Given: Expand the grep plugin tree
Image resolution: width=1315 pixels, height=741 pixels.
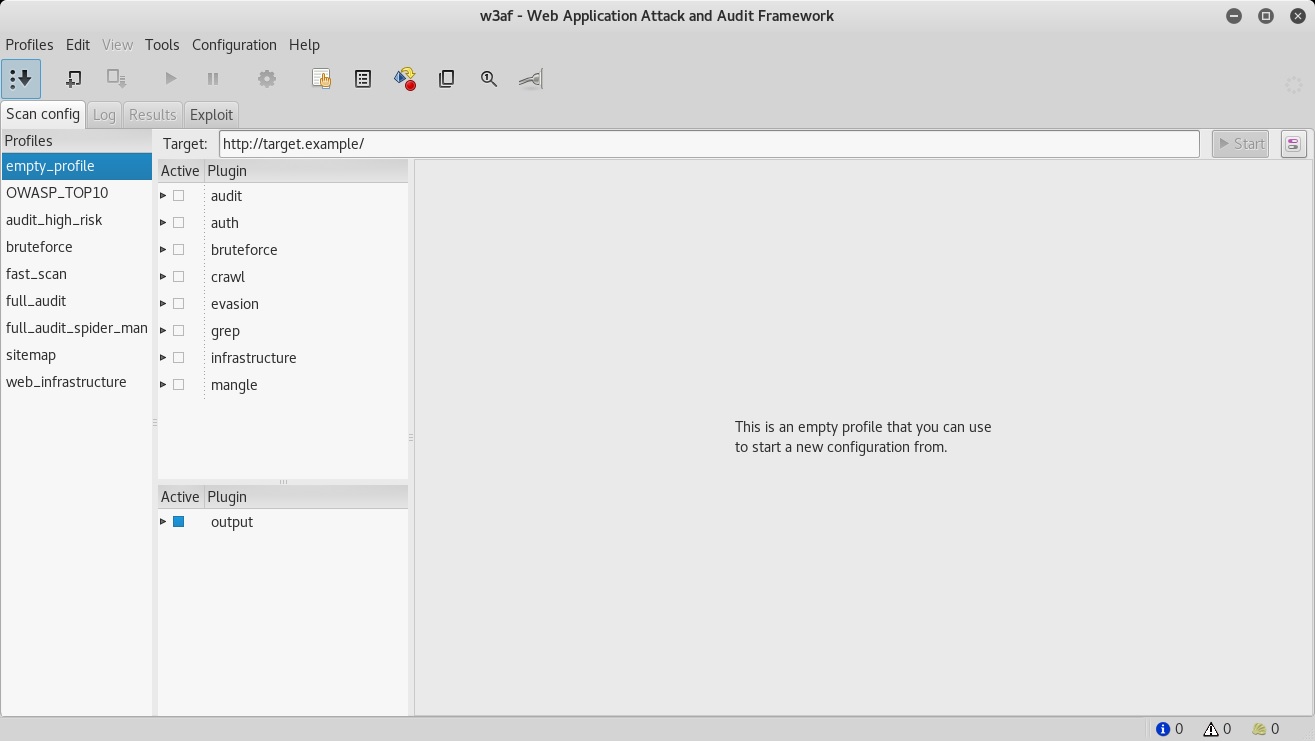Looking at the screenshot, I should click(163, 331).
